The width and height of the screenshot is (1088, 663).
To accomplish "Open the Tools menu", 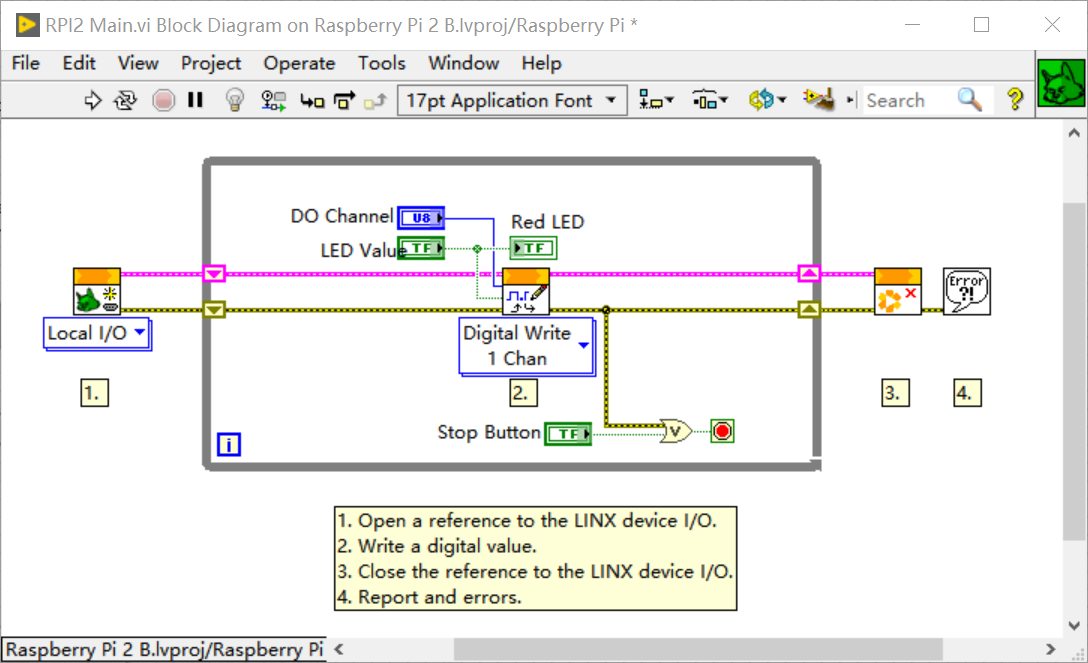I will pyautogui.click(x=381, y=63).
